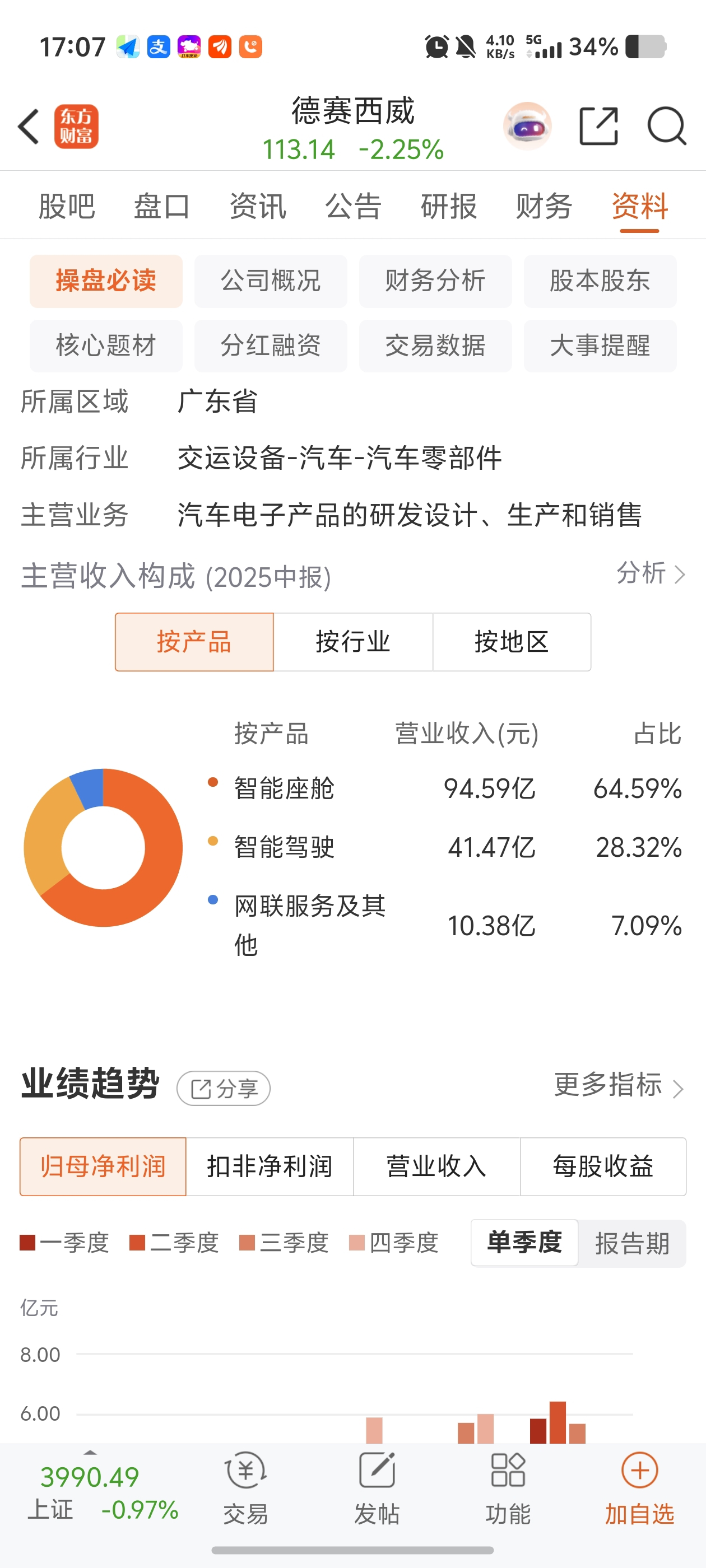This screenshot has width=706, height=1568.
Task: Open the 发帖 post icon
Action: 377,1471
